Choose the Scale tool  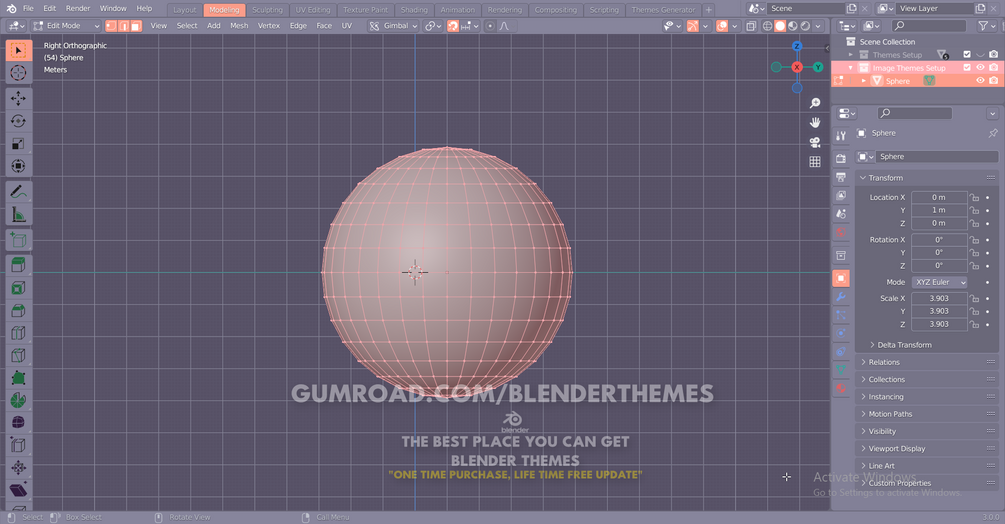[x=19, y=143]
